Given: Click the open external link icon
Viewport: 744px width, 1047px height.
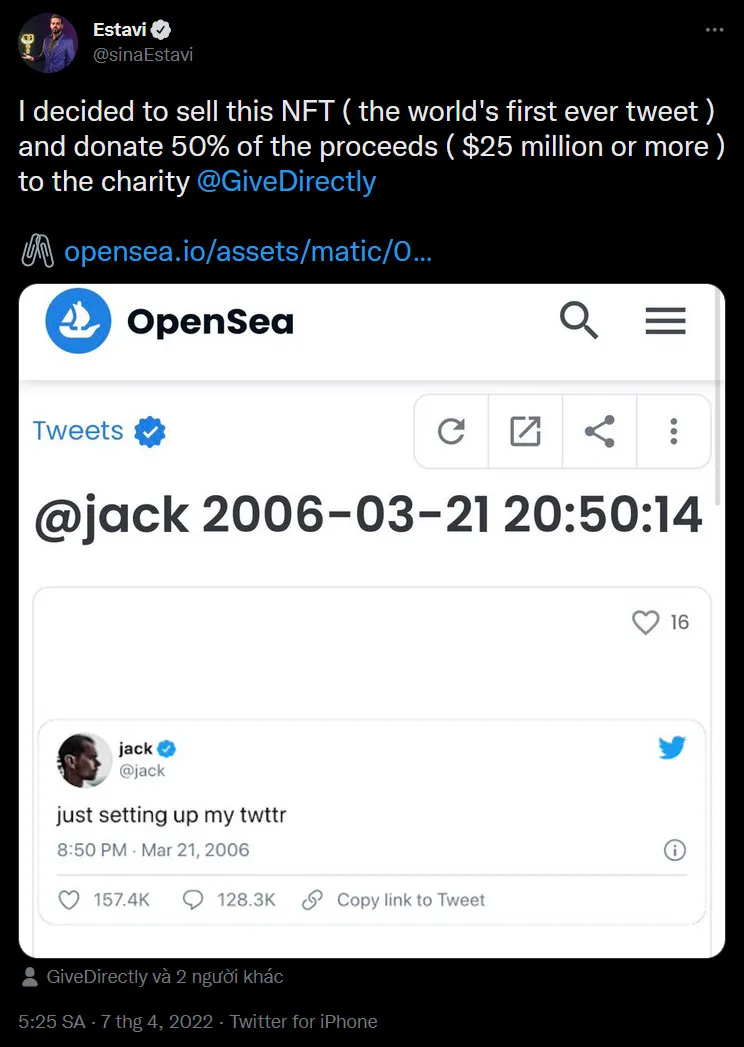Looking at the screenshot, I should click(525, 431).
